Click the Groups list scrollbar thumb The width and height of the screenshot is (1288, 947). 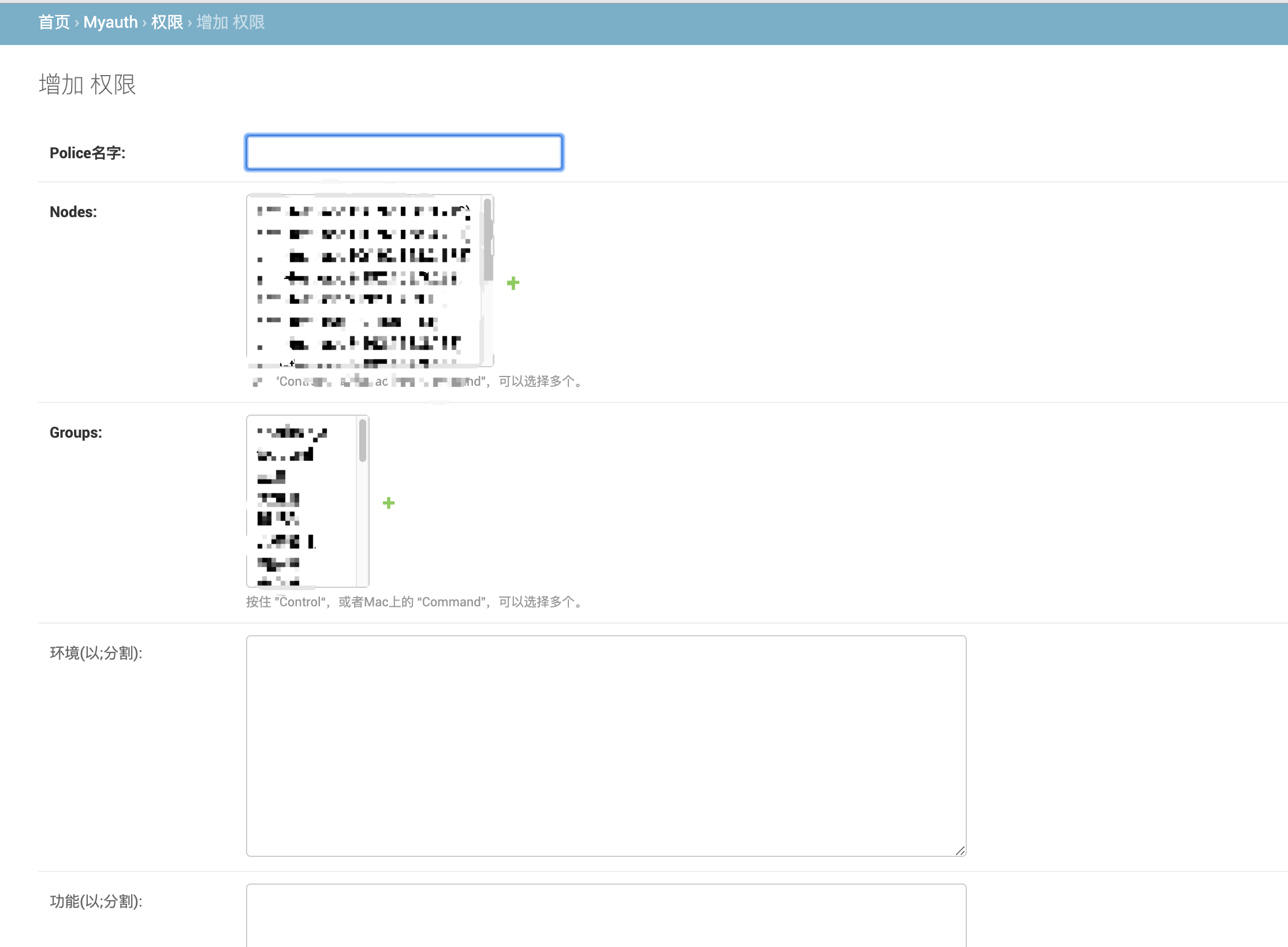363,441
